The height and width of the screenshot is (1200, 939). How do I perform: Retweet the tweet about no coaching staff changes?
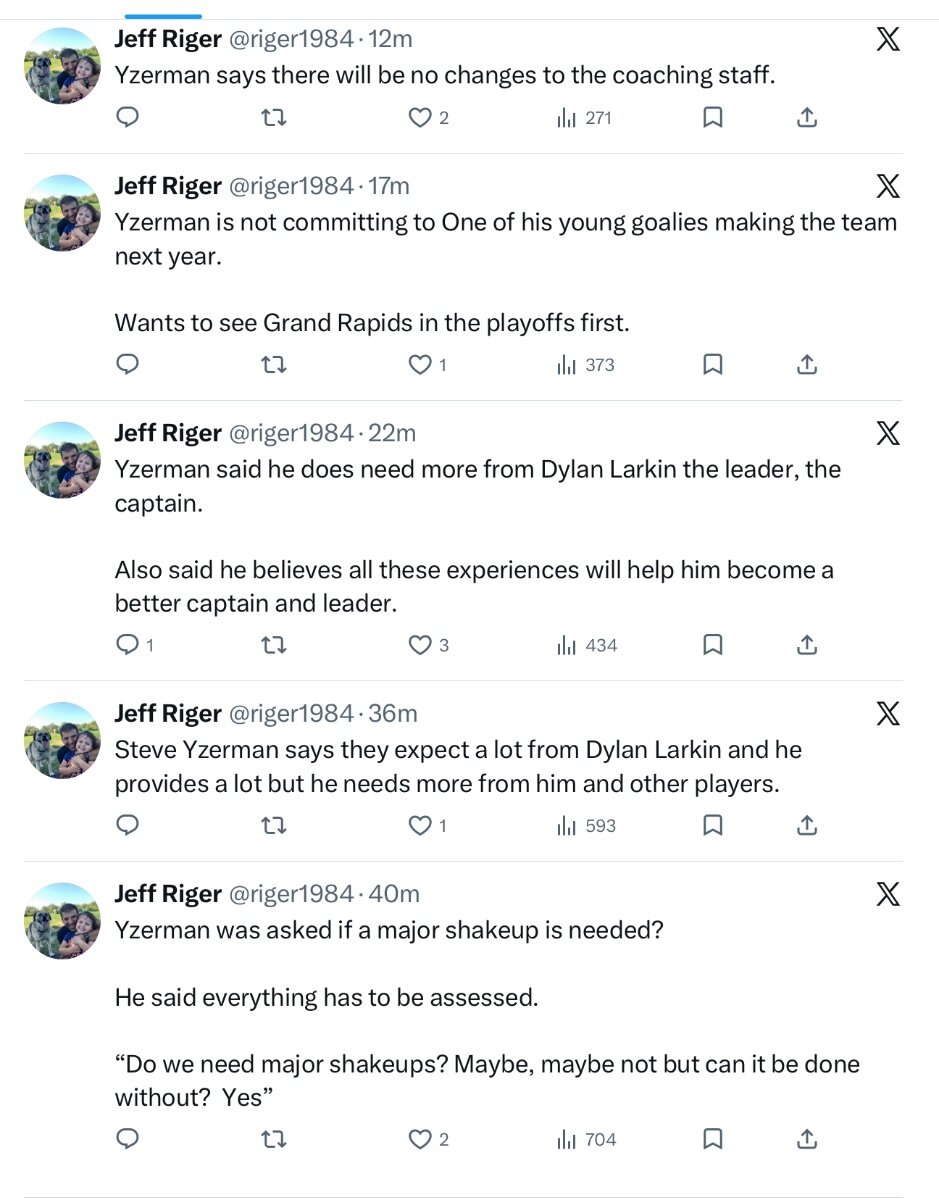pos(273,118)
